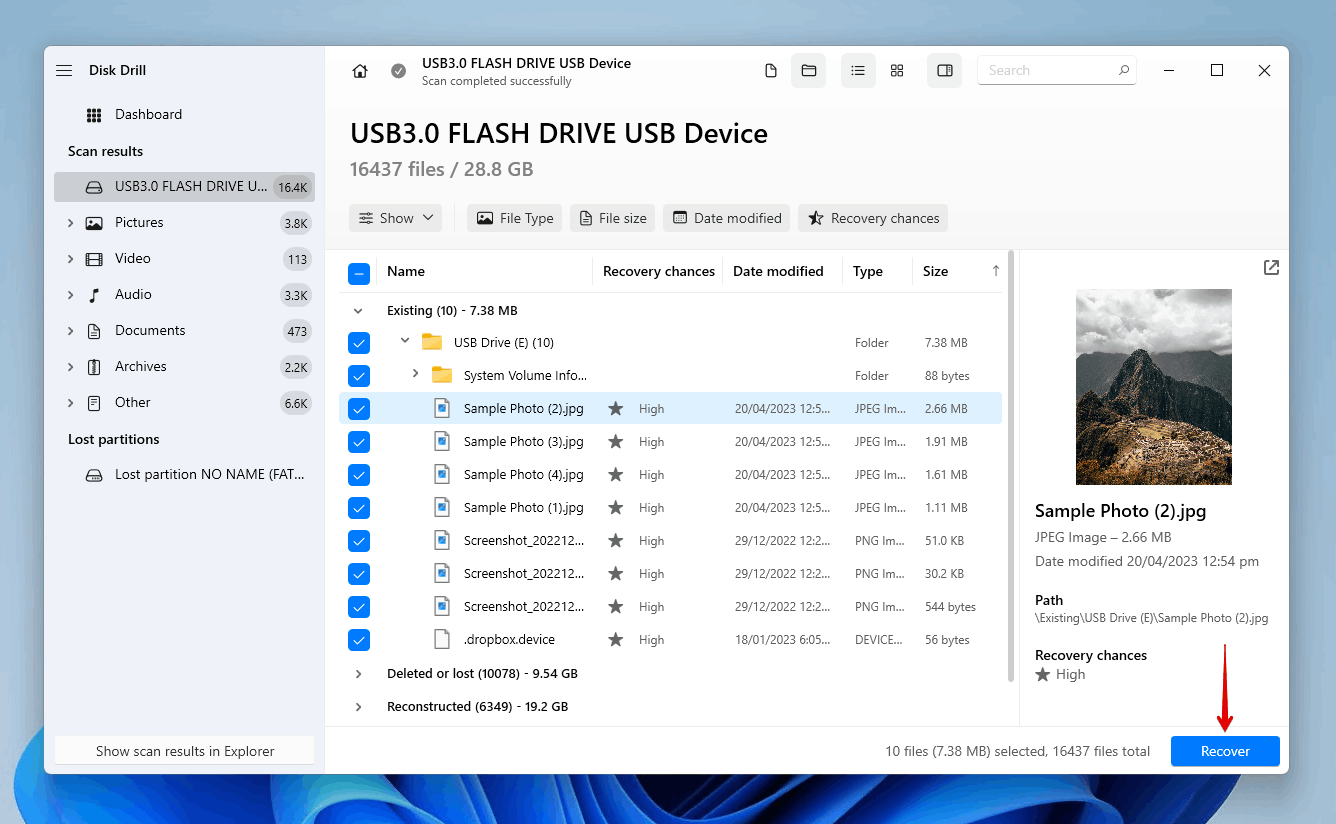Open the Show filter dropdown

[x=395, y=218]
